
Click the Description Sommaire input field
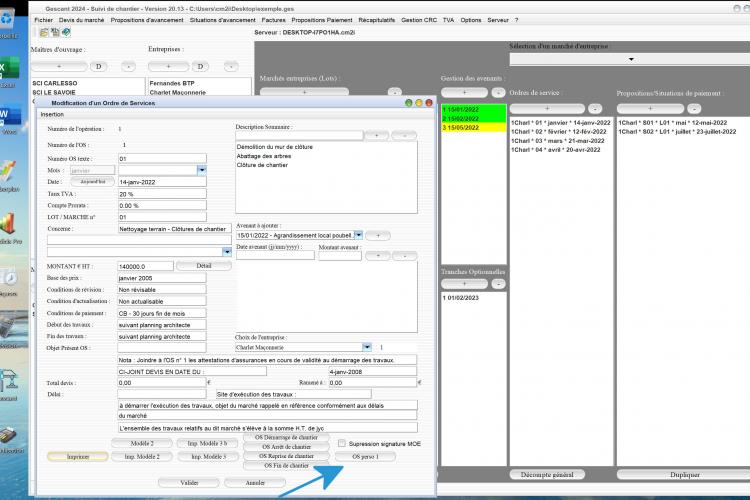click(299, 135)
